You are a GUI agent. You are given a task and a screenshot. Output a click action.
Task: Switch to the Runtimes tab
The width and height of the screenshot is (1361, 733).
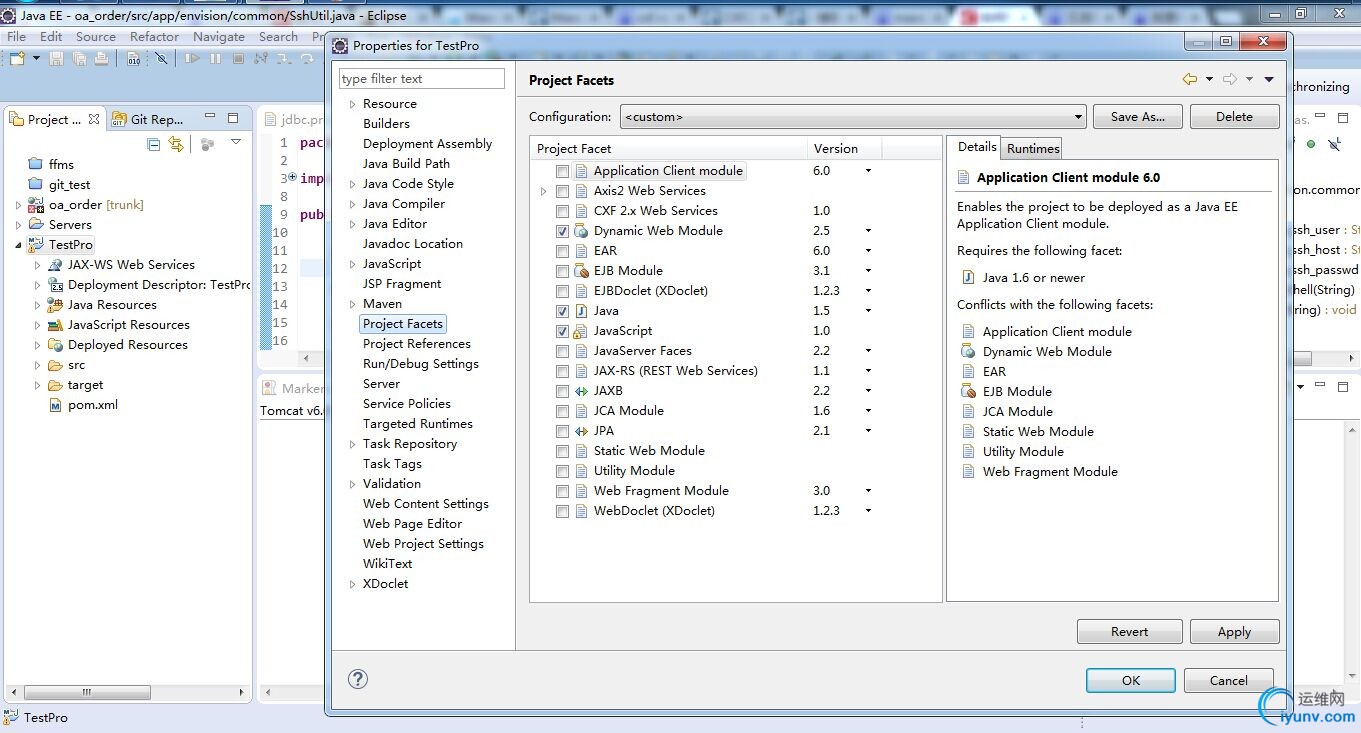[1033, 148]
